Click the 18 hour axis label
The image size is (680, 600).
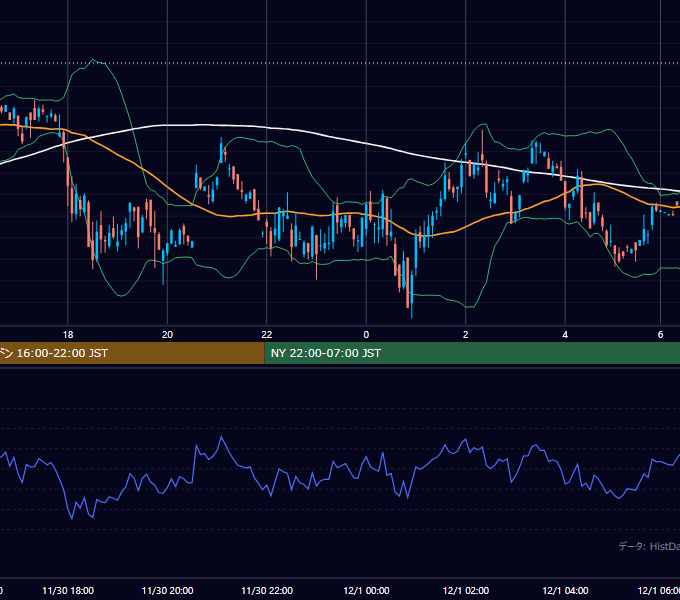68,335
